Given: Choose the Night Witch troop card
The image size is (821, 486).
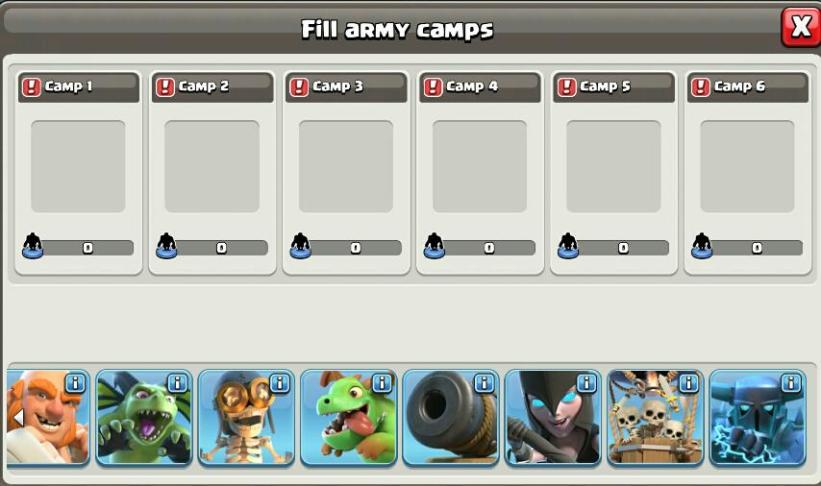Looking at the screenshot, I should [x=553, y=417].
